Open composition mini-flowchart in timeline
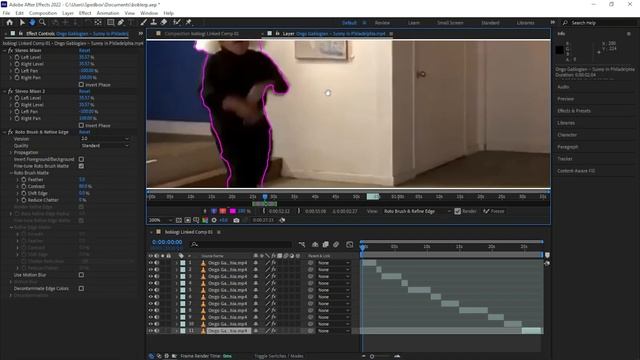This screenshot has width=640, height=360. click(x=302, y=244)
